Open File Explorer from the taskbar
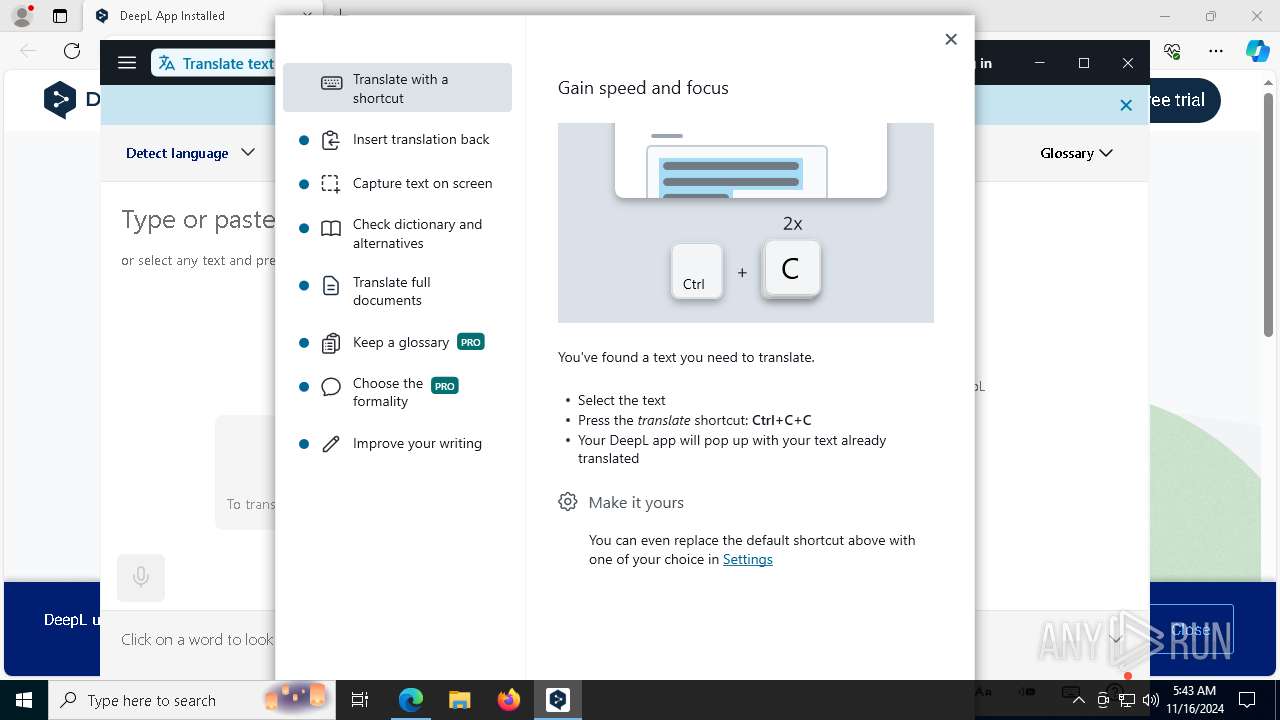The height and width of the screenshot is (720, 1280). pyautogui.click(x=460, y=700)
